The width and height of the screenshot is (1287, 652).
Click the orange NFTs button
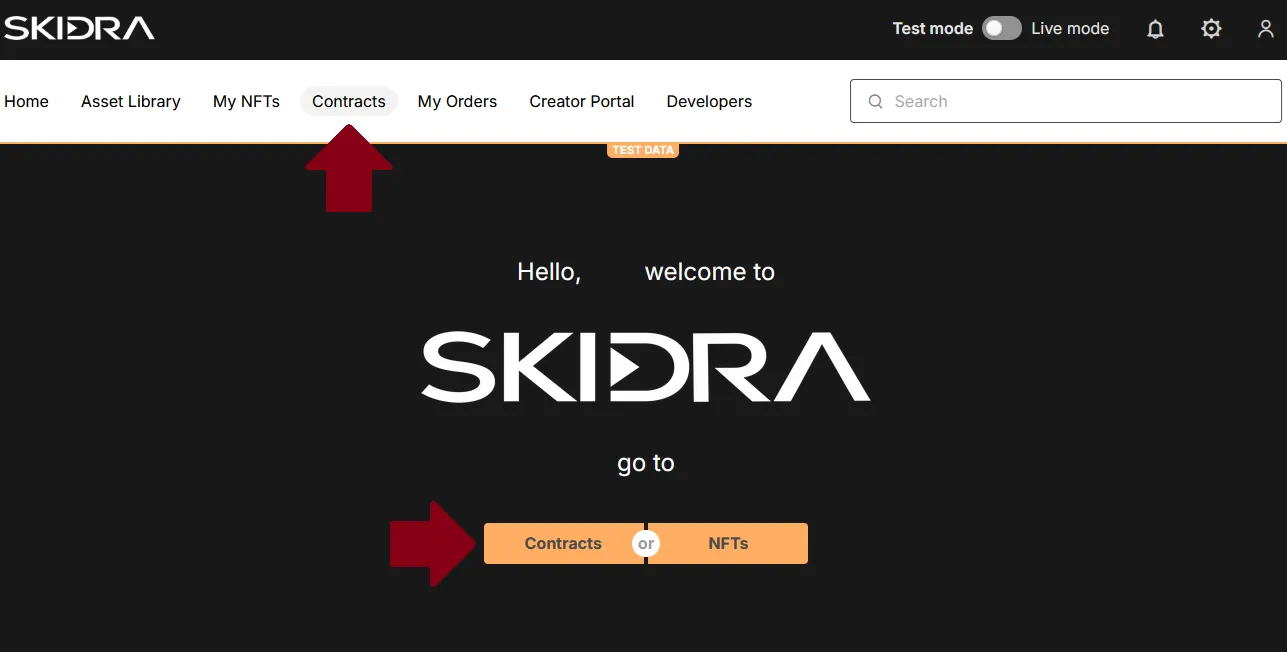click(x=728, y=543)
